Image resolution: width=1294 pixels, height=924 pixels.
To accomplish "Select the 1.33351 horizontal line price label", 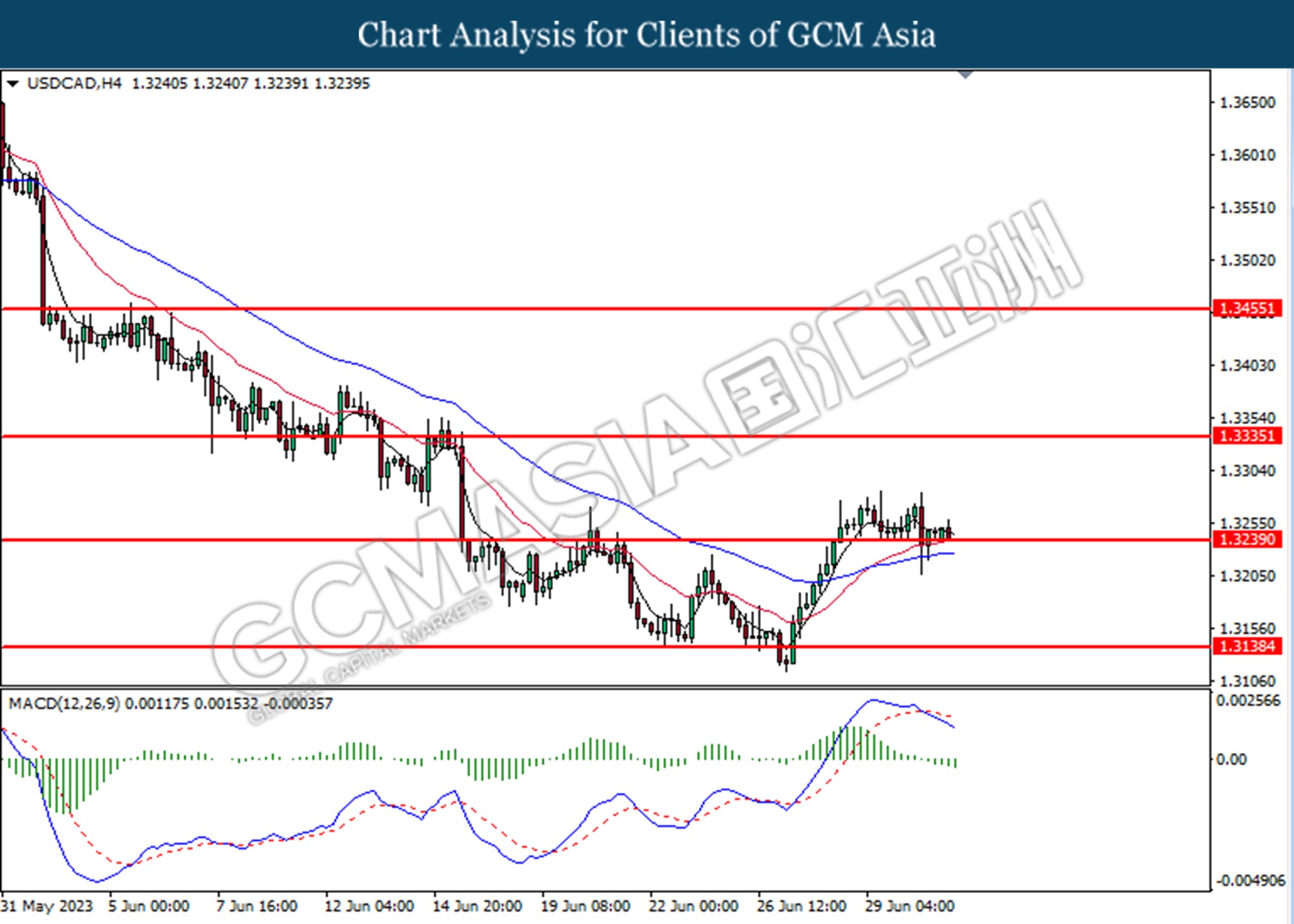I will pos(1247,436).
